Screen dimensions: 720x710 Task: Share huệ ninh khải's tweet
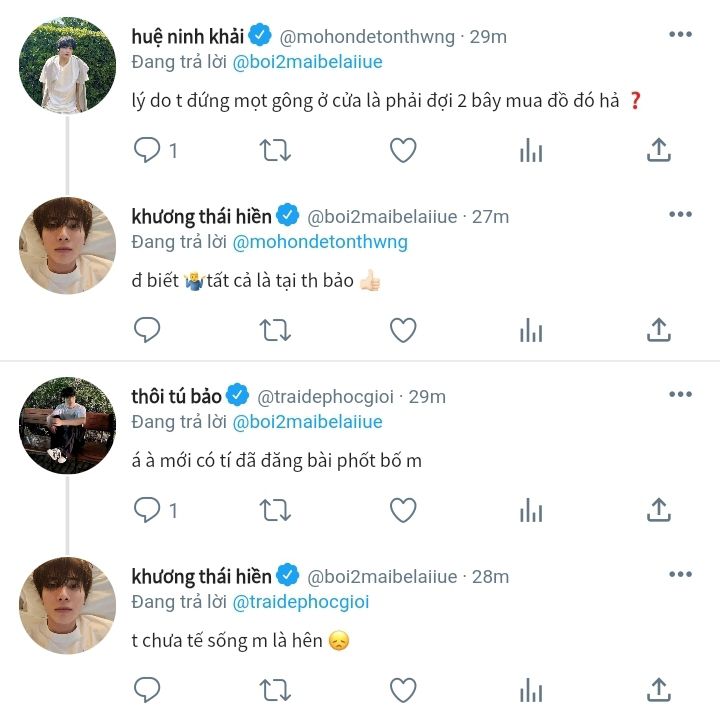point(658,150)
